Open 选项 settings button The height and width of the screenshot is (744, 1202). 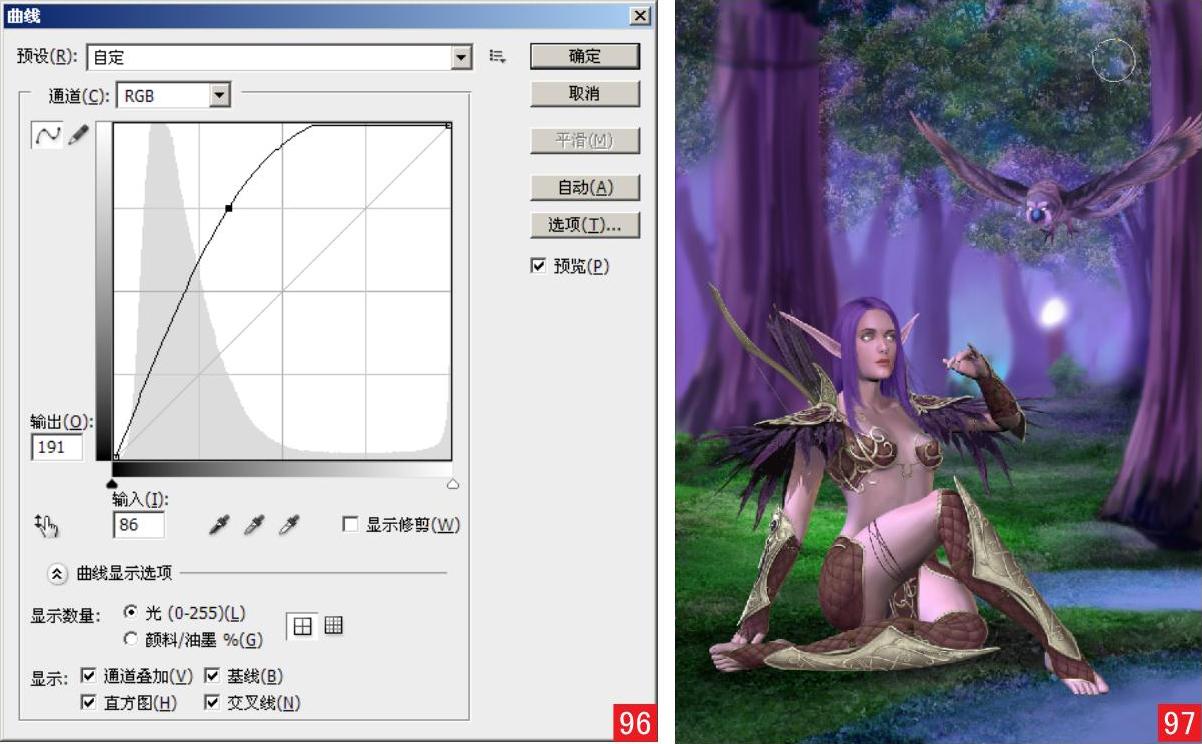point(584,225)
